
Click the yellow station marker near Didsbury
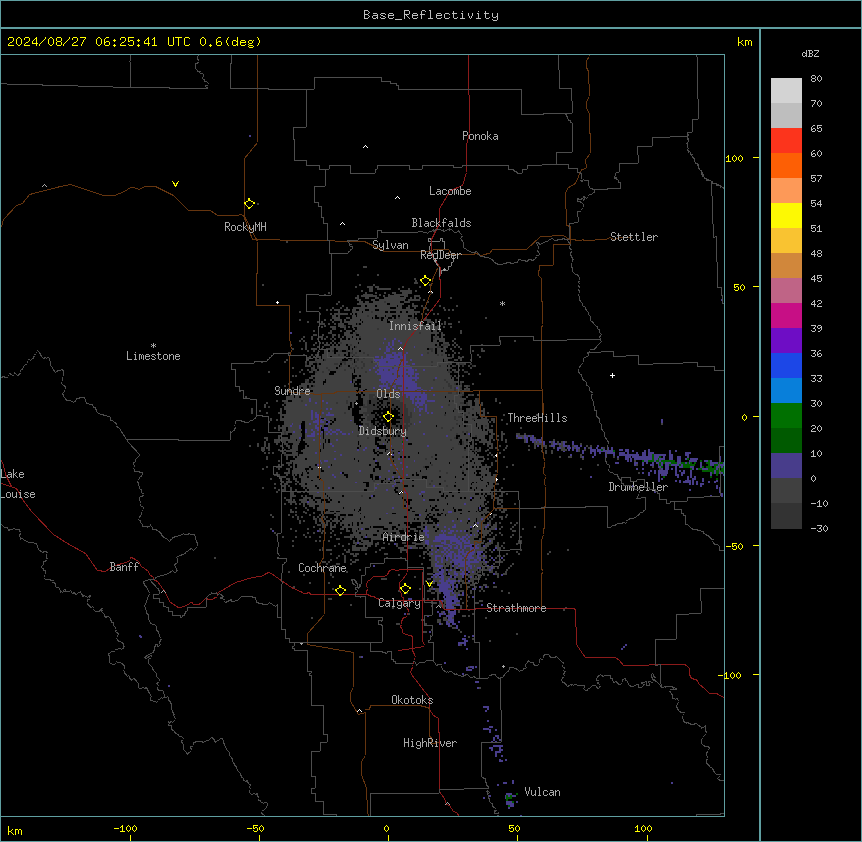point(388,417)
